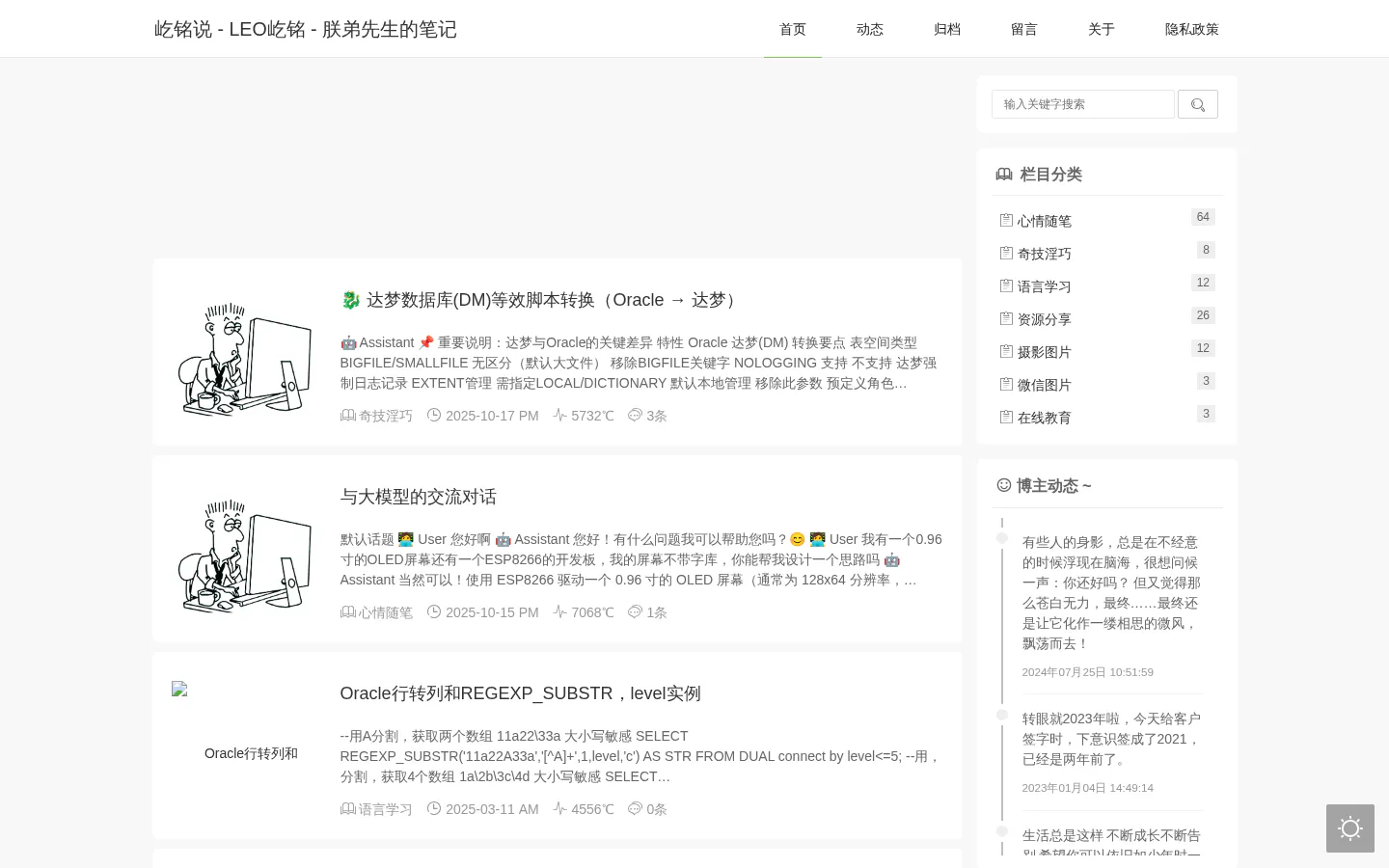Screen dimensions: 1389x868
Task: Click the notepad icon beside 心情随笔
Action: (x=1006, y=220)
